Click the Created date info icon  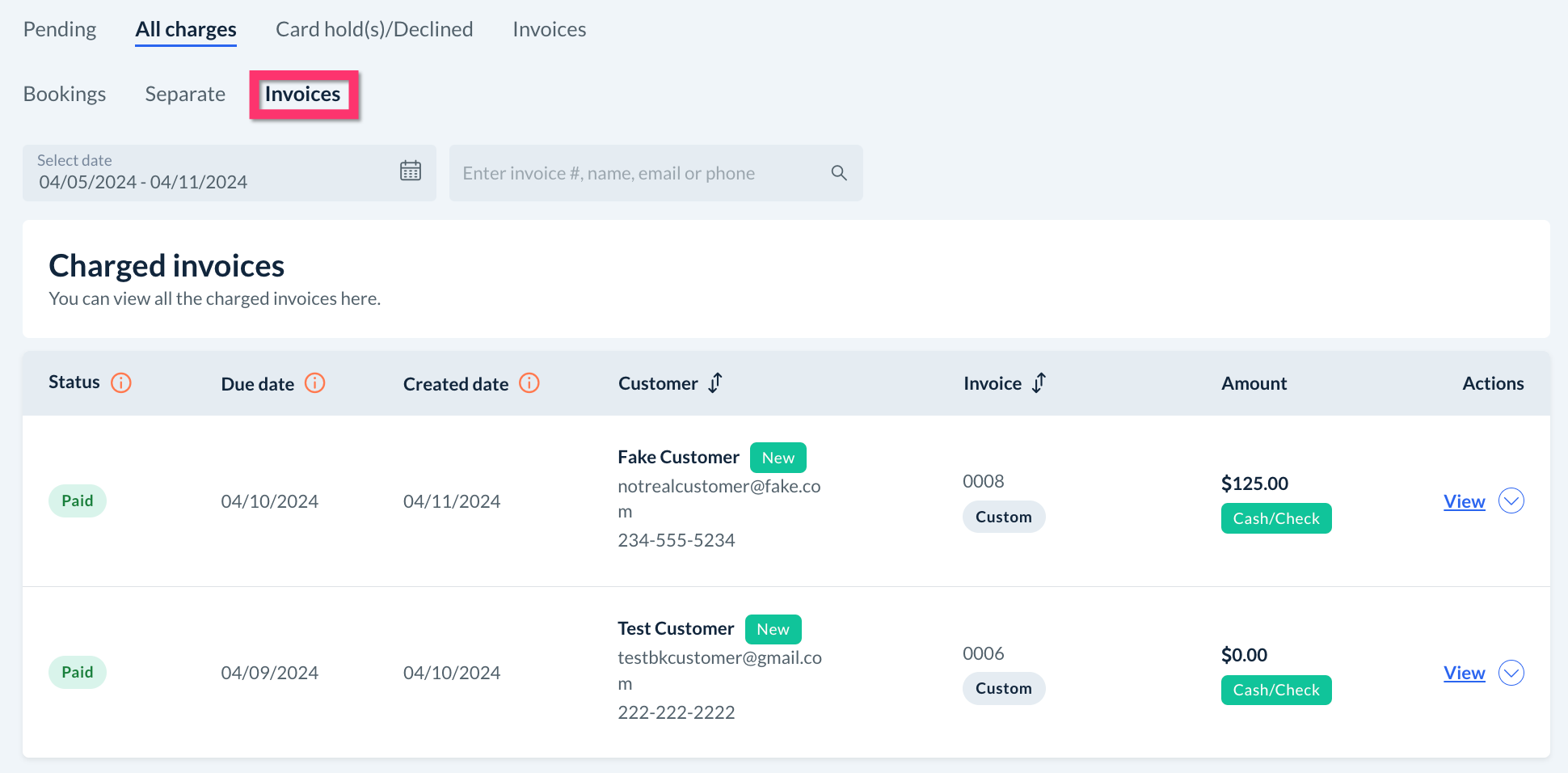click(529, 383)
